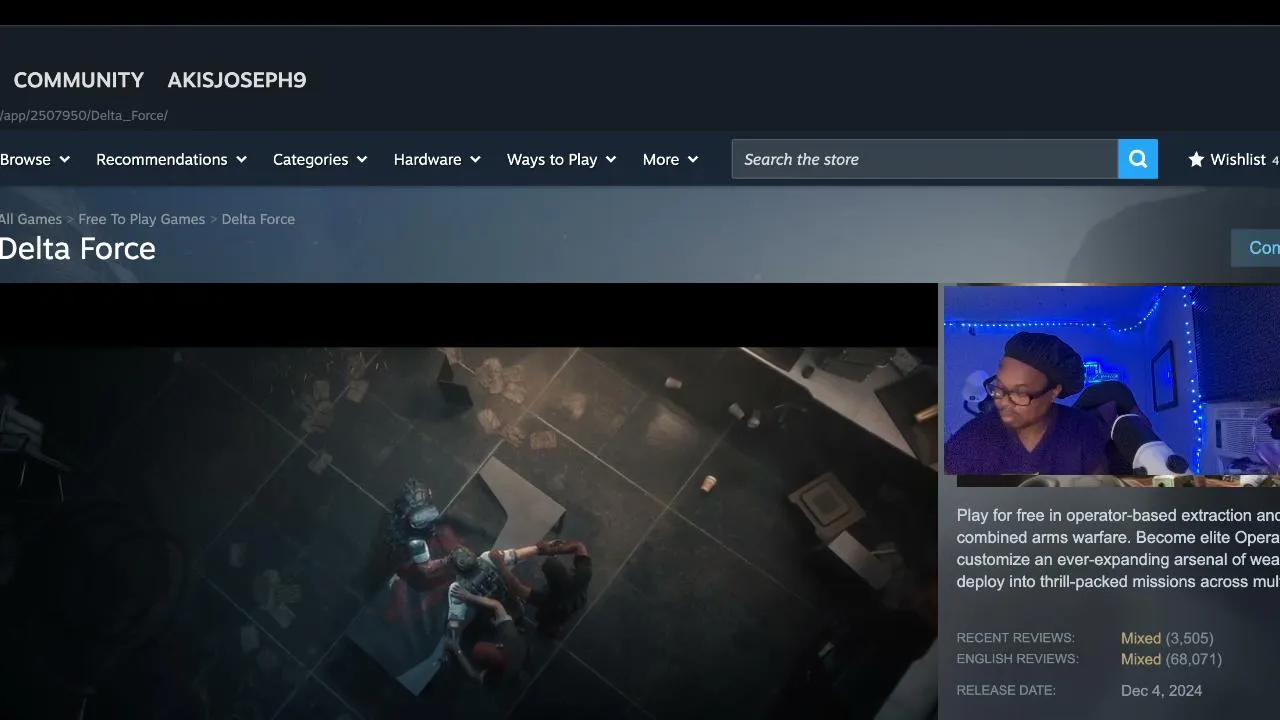Expand the Ways to Play chevron
The width and height of the screenshot is (1280, 720).
pyautogui.click(x=611, y=159)
